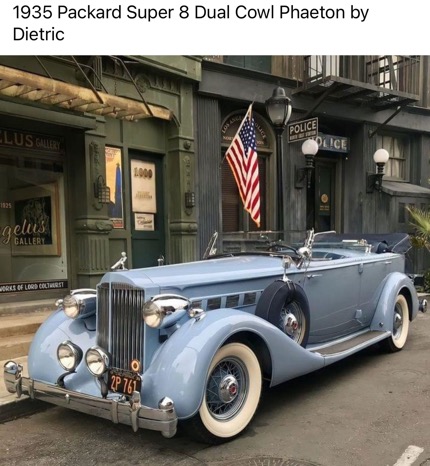Open the blue Packard car photo

pos(215,260)
